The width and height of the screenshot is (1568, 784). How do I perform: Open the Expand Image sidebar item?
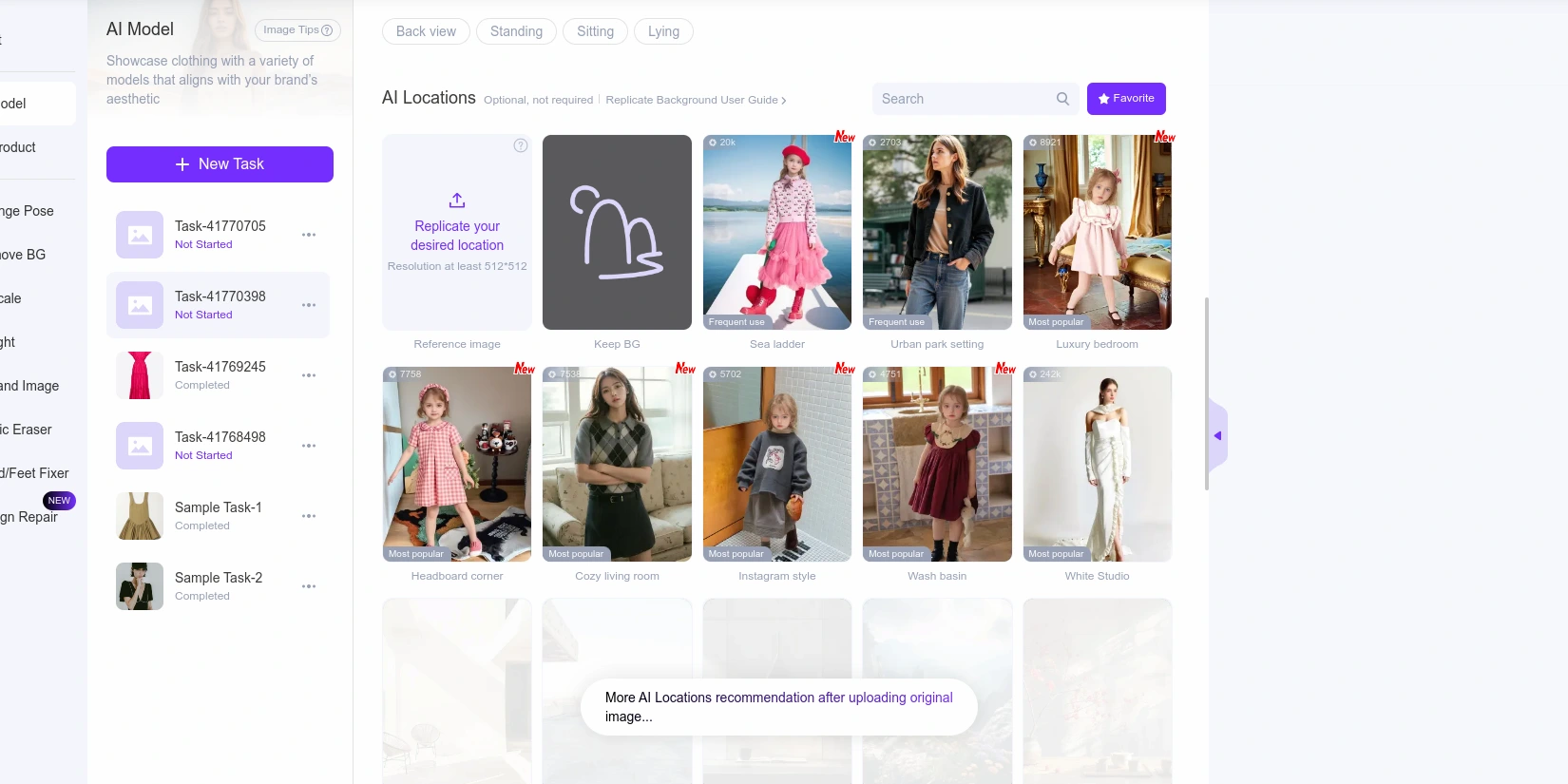tap(30, 386)
